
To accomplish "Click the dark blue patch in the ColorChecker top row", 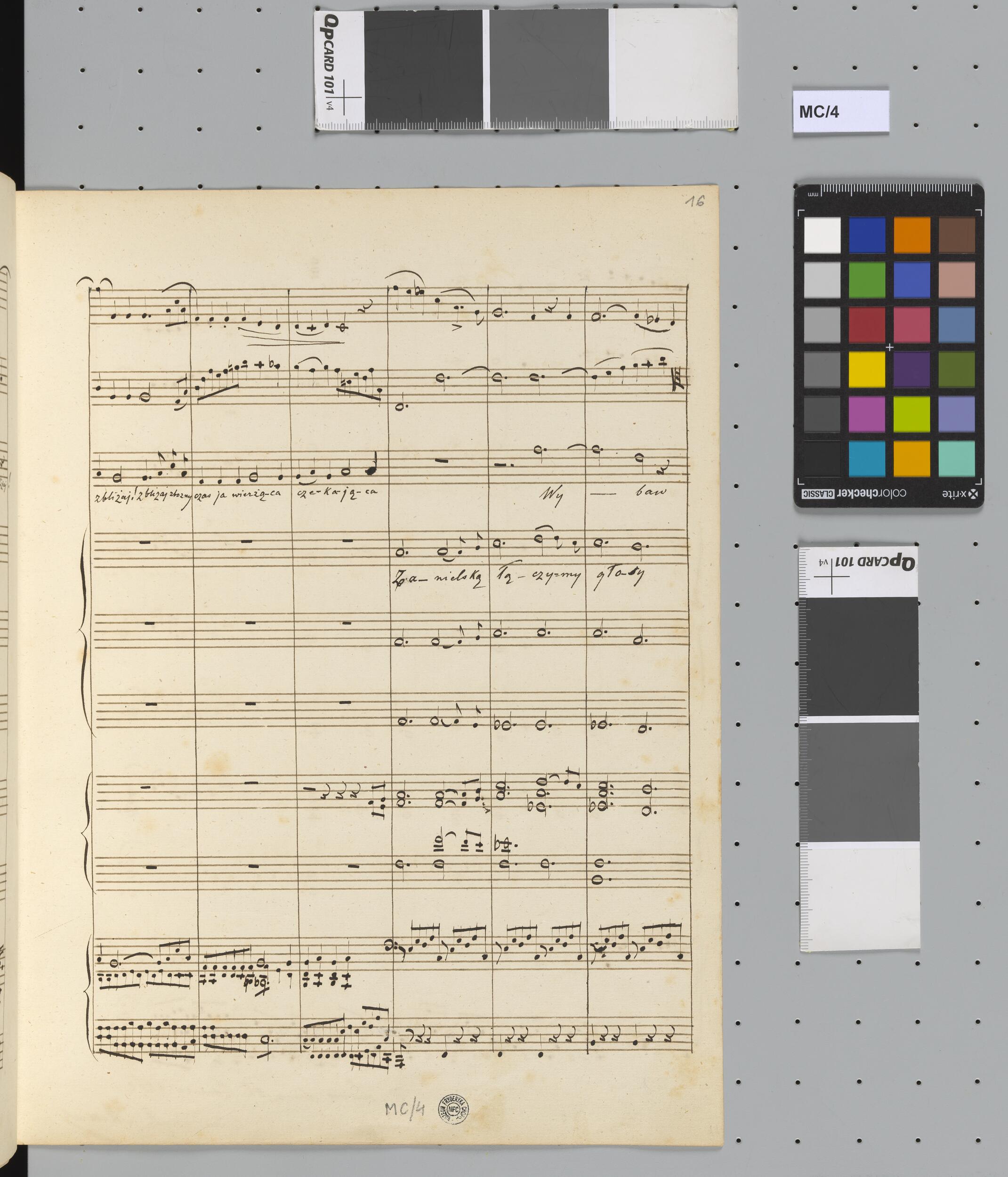I will (x=867, y=234).
